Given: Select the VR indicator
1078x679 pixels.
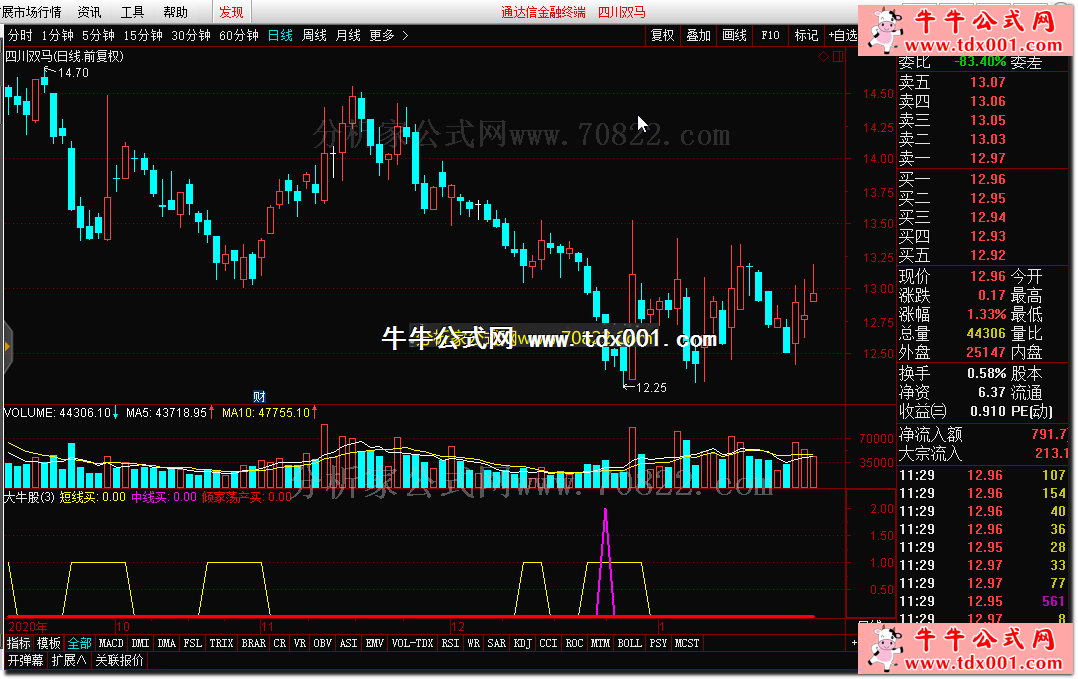Looking at the screenshot, I should point(300,643).
